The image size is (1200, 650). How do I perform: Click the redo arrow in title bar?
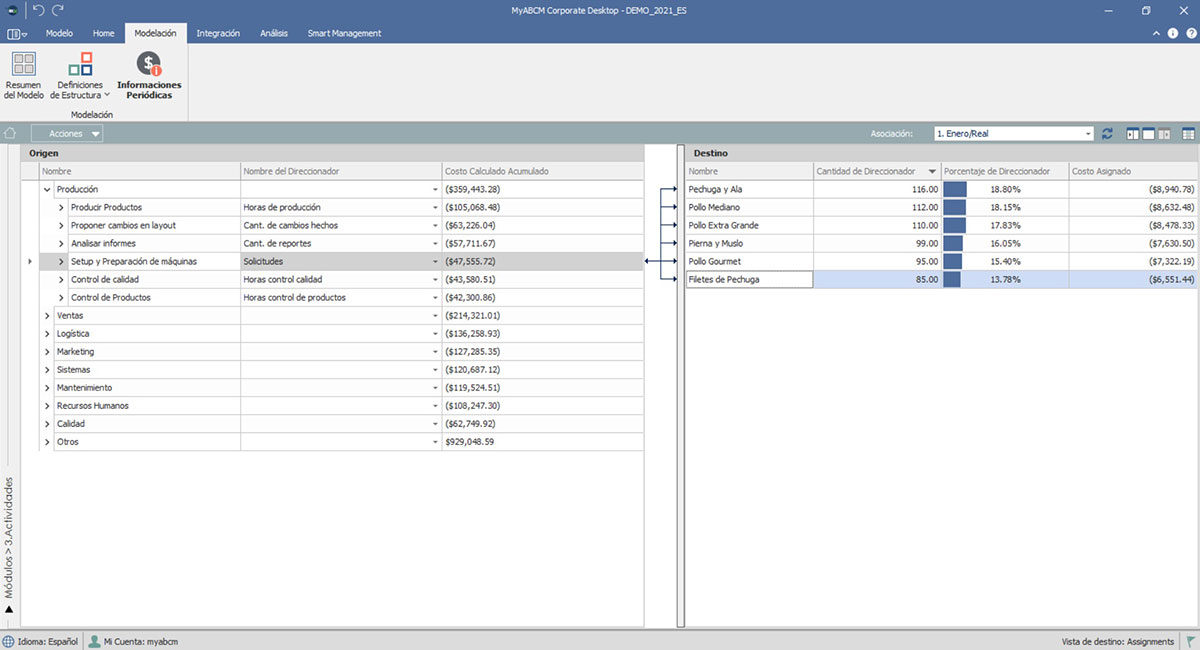(58, 10)
